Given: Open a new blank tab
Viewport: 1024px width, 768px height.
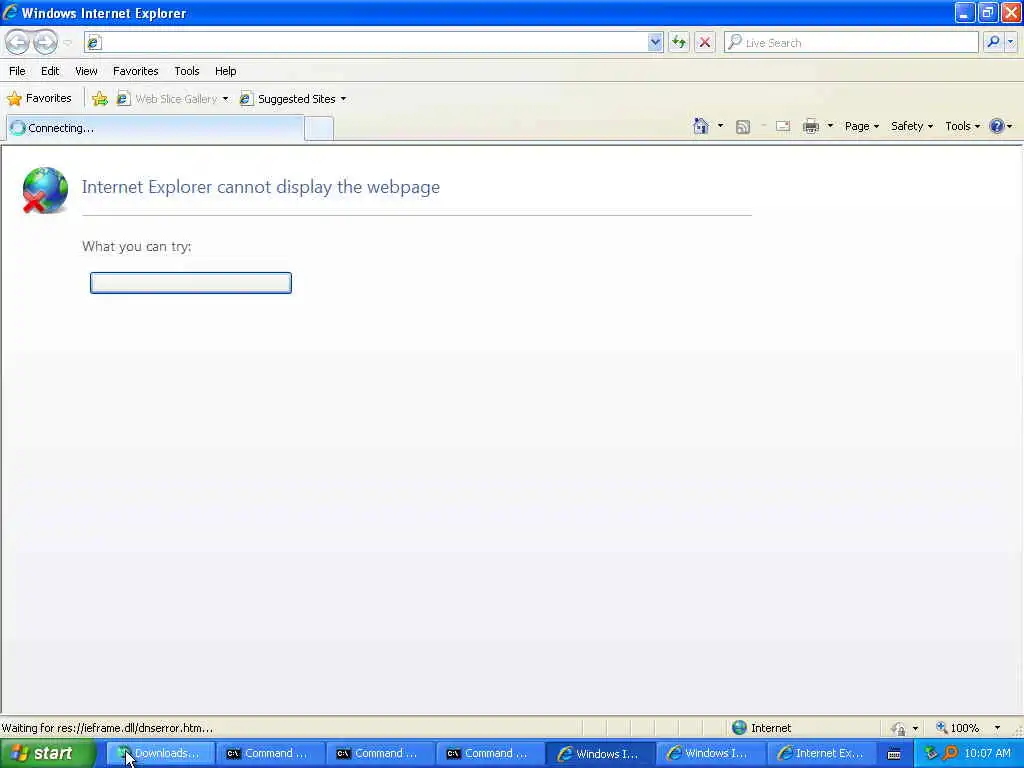Looking at the screenshot, I should 319,128.
